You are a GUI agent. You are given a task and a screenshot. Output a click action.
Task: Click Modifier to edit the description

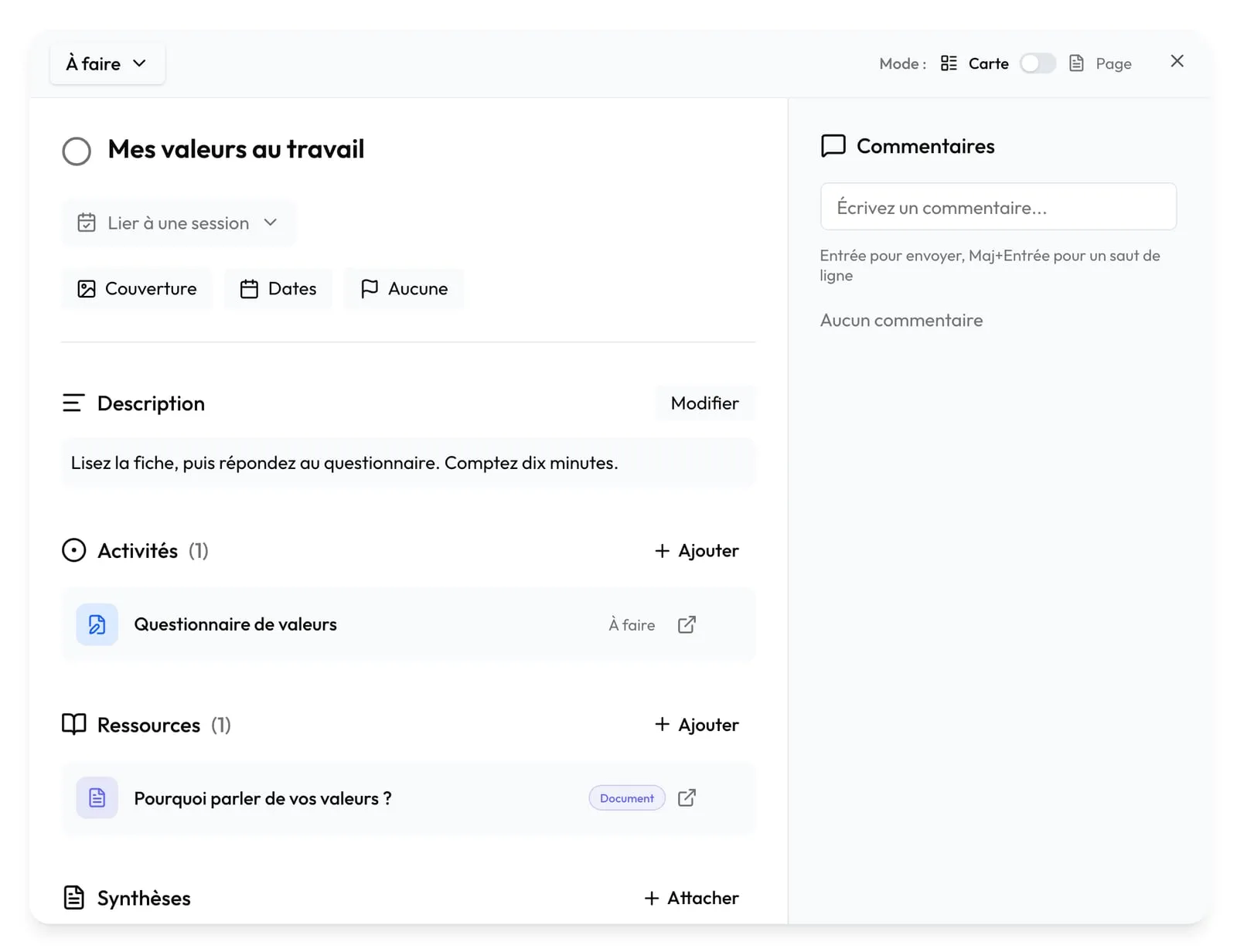(705, 403)
